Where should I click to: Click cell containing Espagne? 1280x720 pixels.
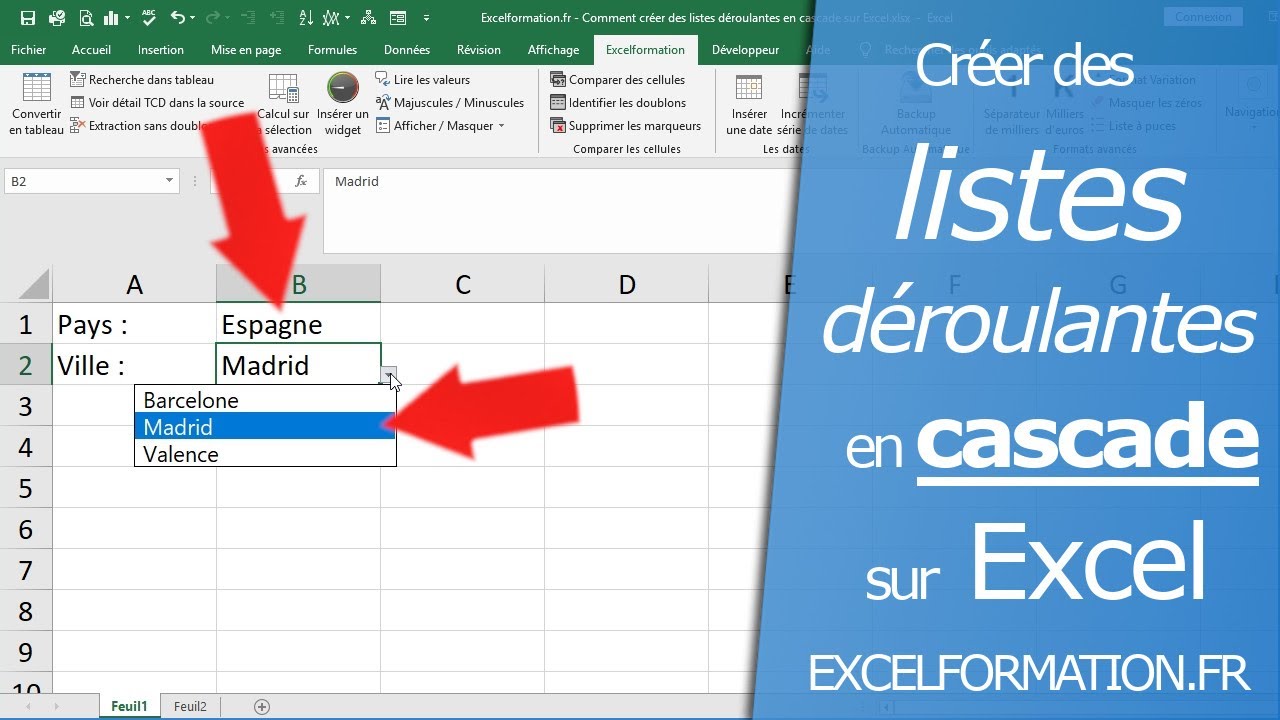pos(298,324)
